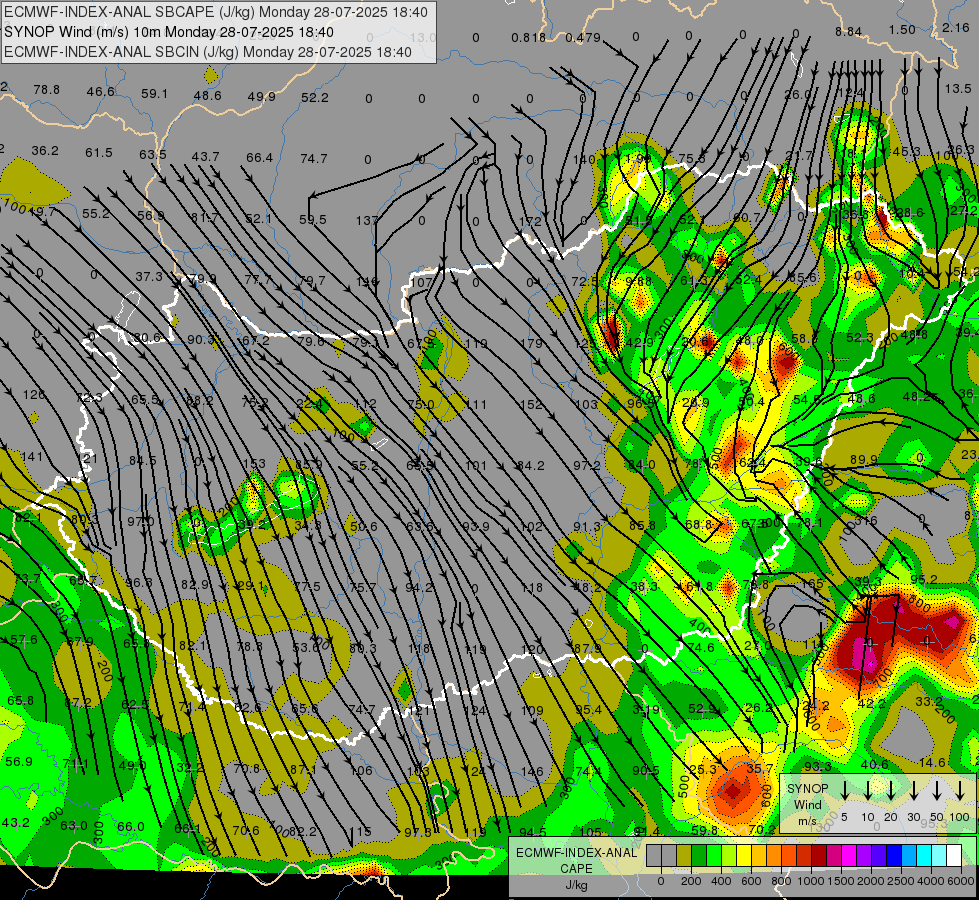This screenshot has height=900, width=979.
Task: Pick the white CAPE legend swatch
Action: [x=955, y=855]
